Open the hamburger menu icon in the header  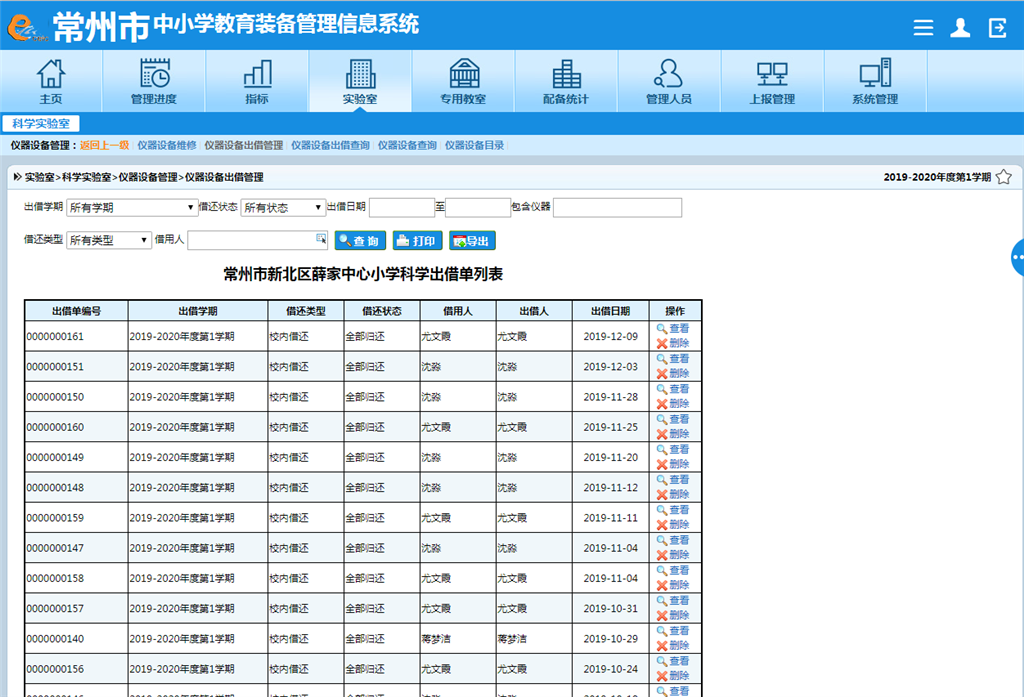pyautogui.click(x=923, y=27)
